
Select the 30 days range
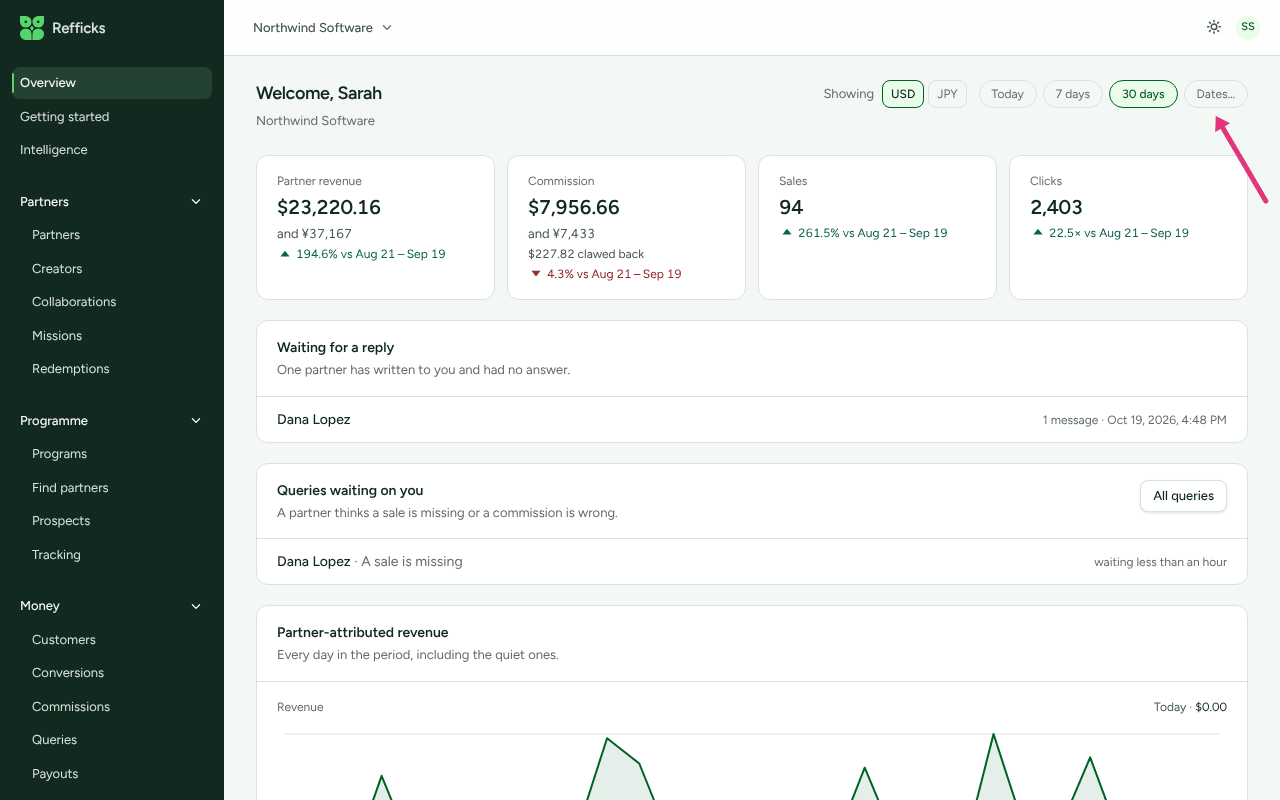[1143, 94]
